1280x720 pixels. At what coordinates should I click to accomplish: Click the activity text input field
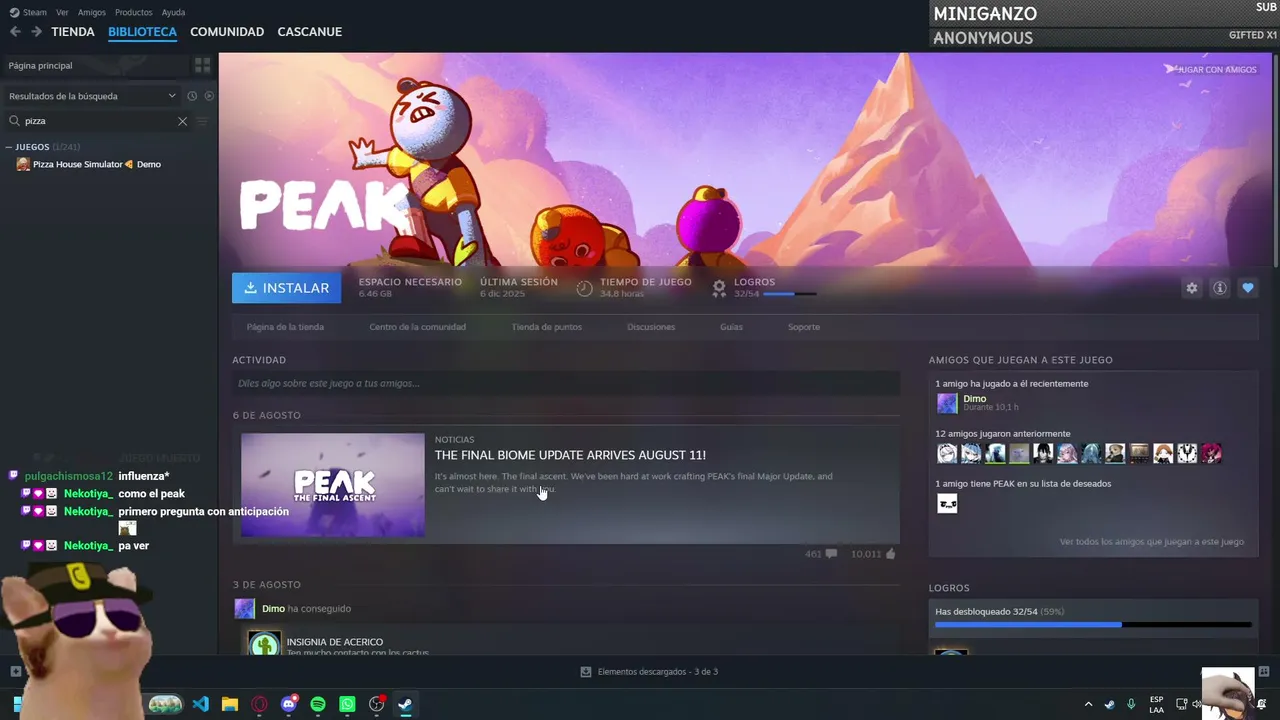[x=566, y=383]
